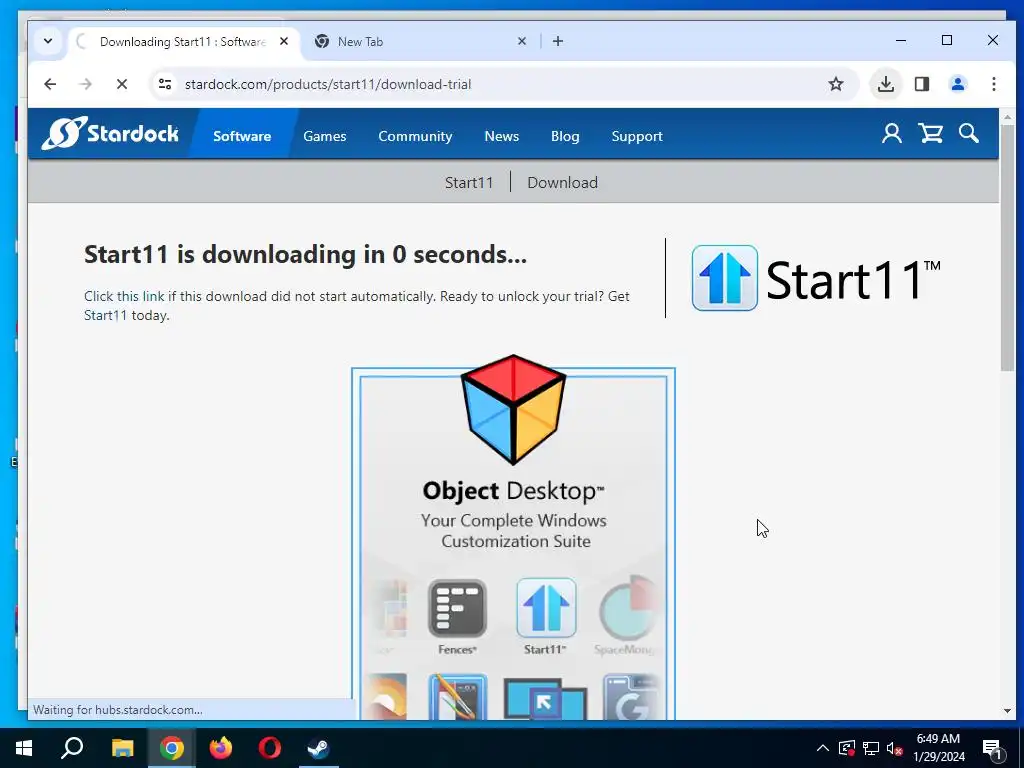Open the Blog menu item

tap(565, 136)
